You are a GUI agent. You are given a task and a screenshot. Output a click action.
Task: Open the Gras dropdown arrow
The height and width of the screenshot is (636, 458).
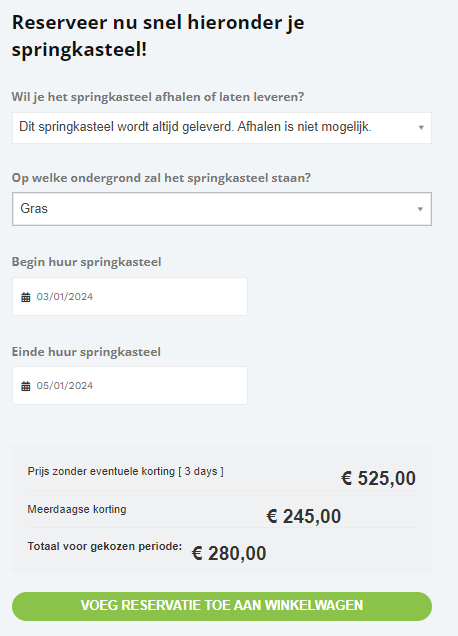[x=420, y=209]
